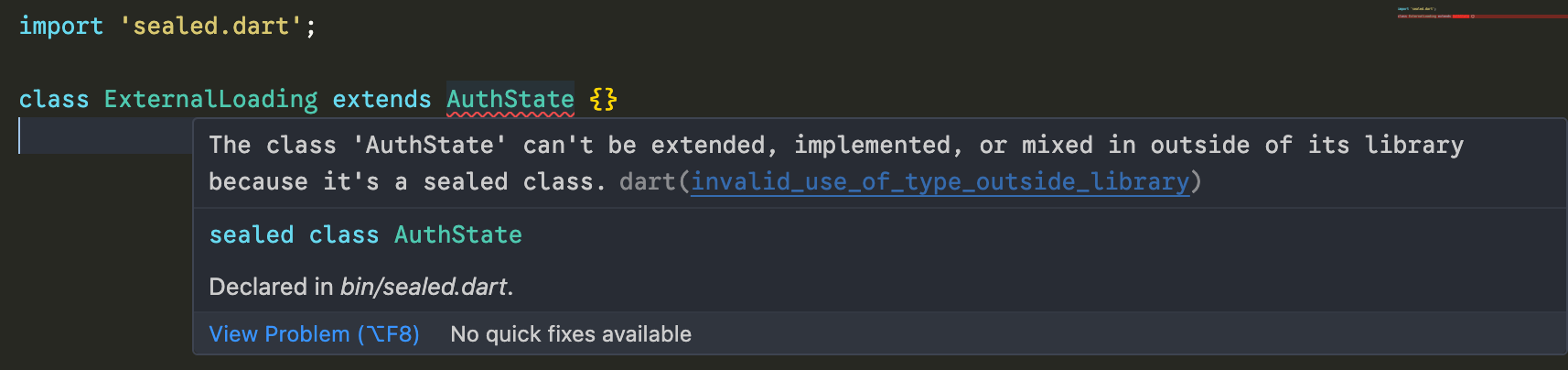Jump to the red error line in minimap

[1464, 16]
